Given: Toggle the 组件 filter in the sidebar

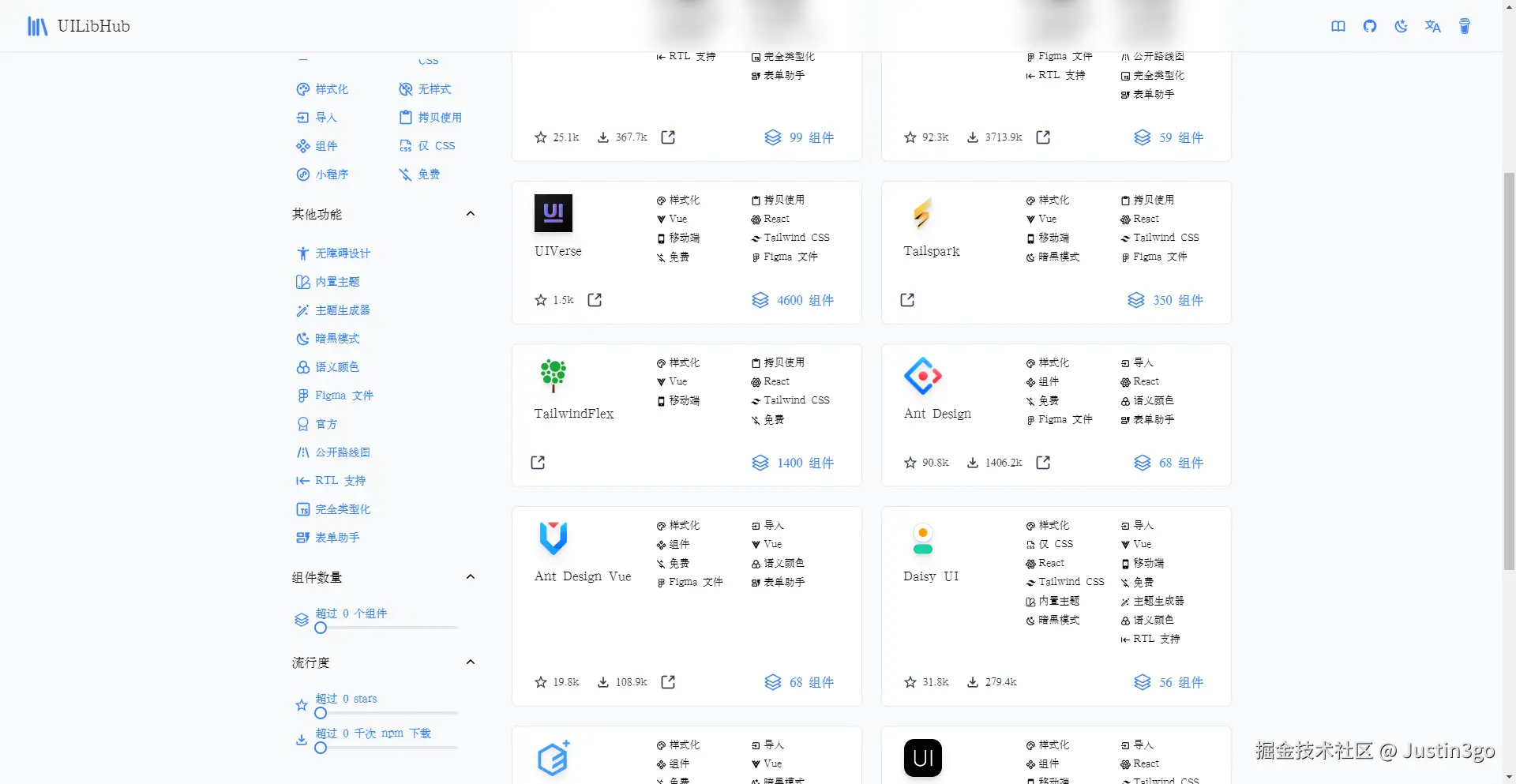Looking at the screenshot, I should pos(317,146).
